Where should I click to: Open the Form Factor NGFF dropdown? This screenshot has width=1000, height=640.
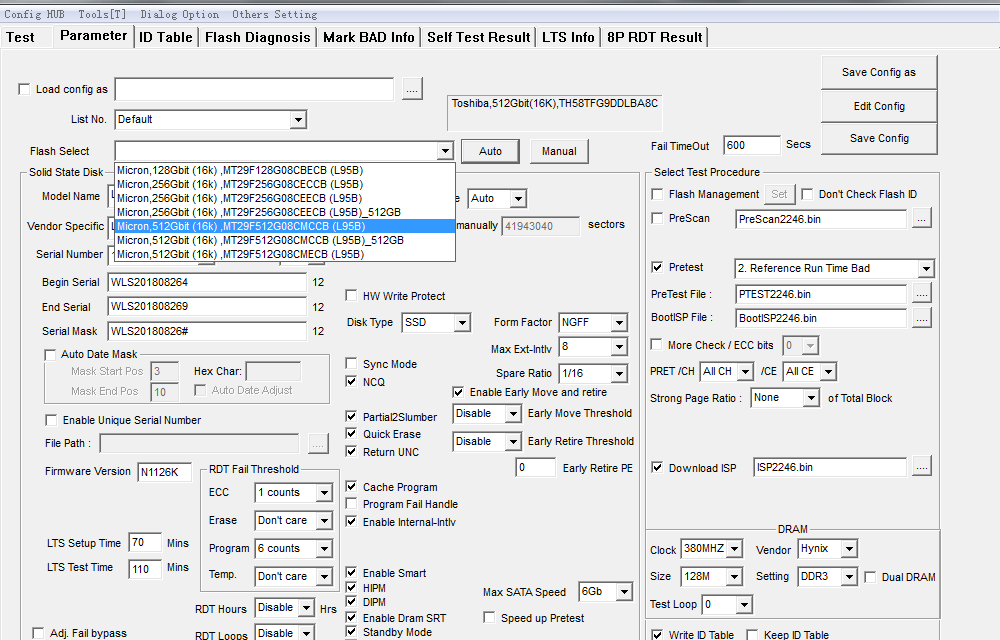[x=619, y=323]
